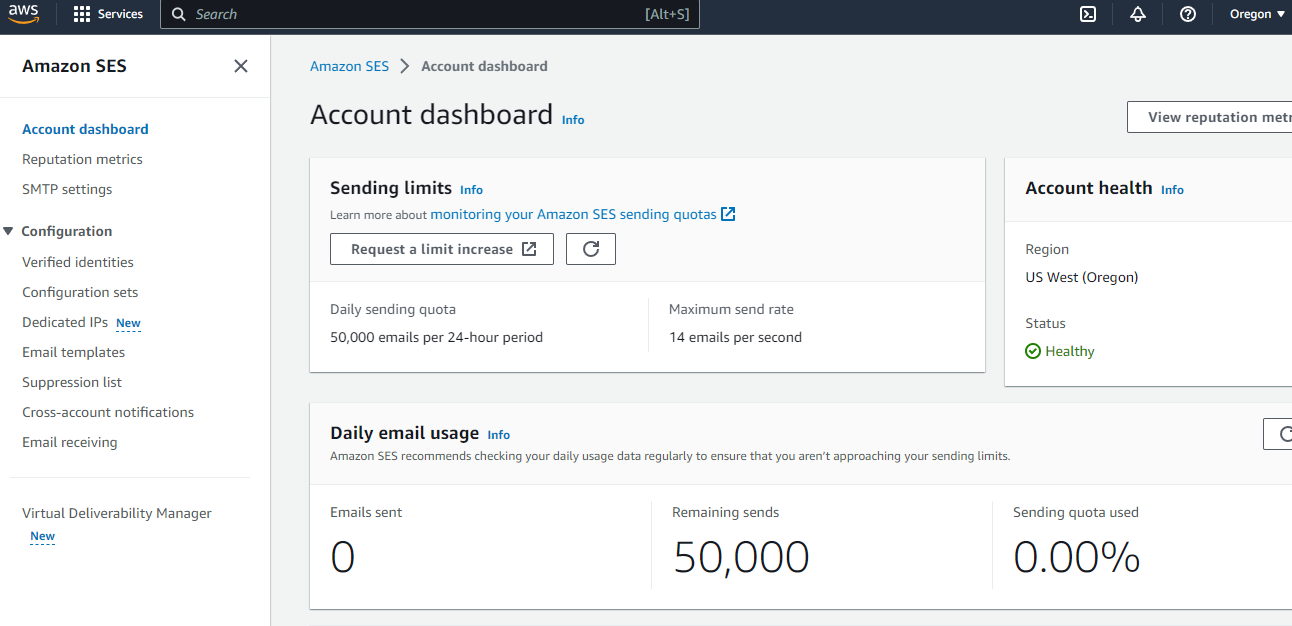The image size is (1292, 626).
Task: Open the Services grid menu
Action: point(108,14)
